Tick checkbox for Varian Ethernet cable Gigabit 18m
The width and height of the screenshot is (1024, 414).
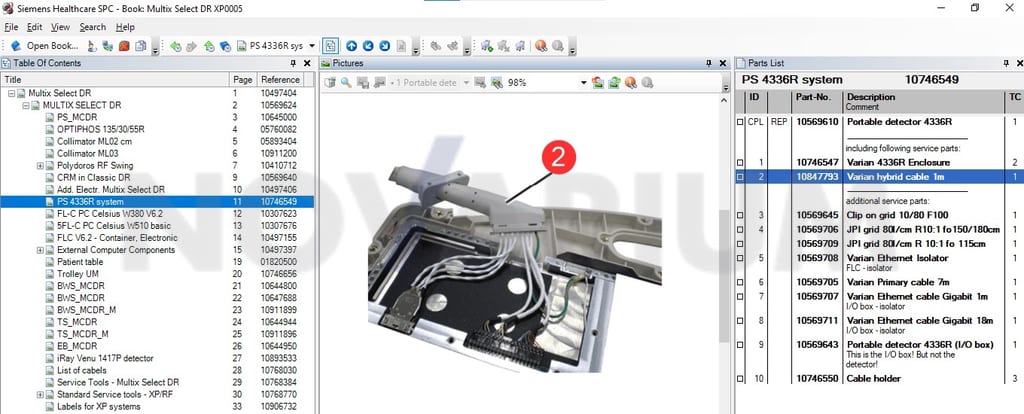[740, 321]
